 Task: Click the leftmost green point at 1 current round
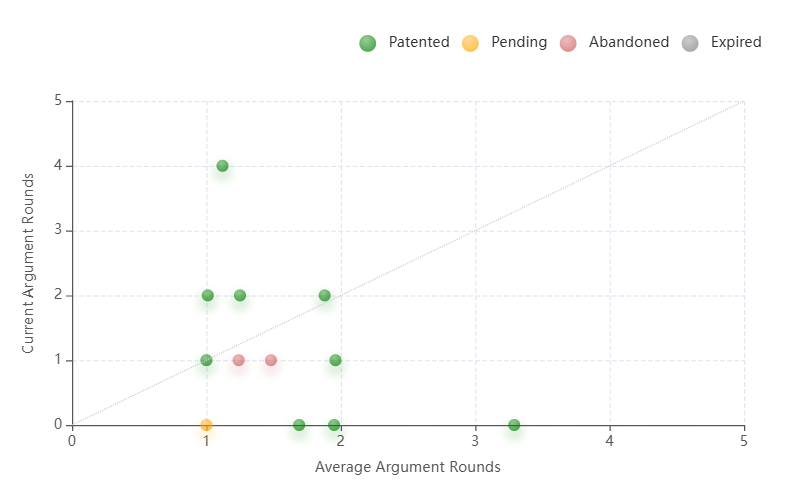(x=206, y=360)
